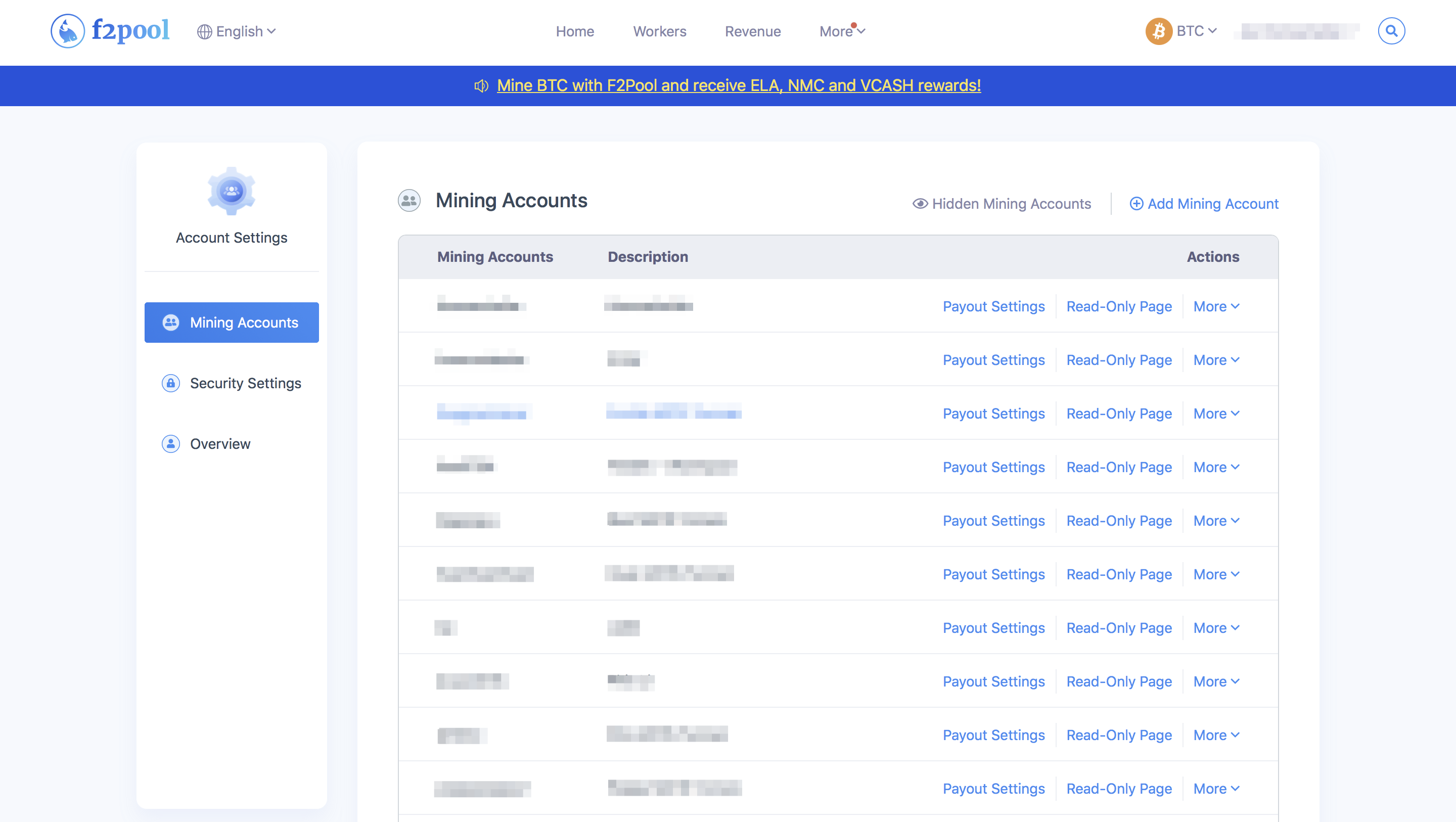1456x822 pixels.
Task: Open the Workers tab
Action: (660, 32)
